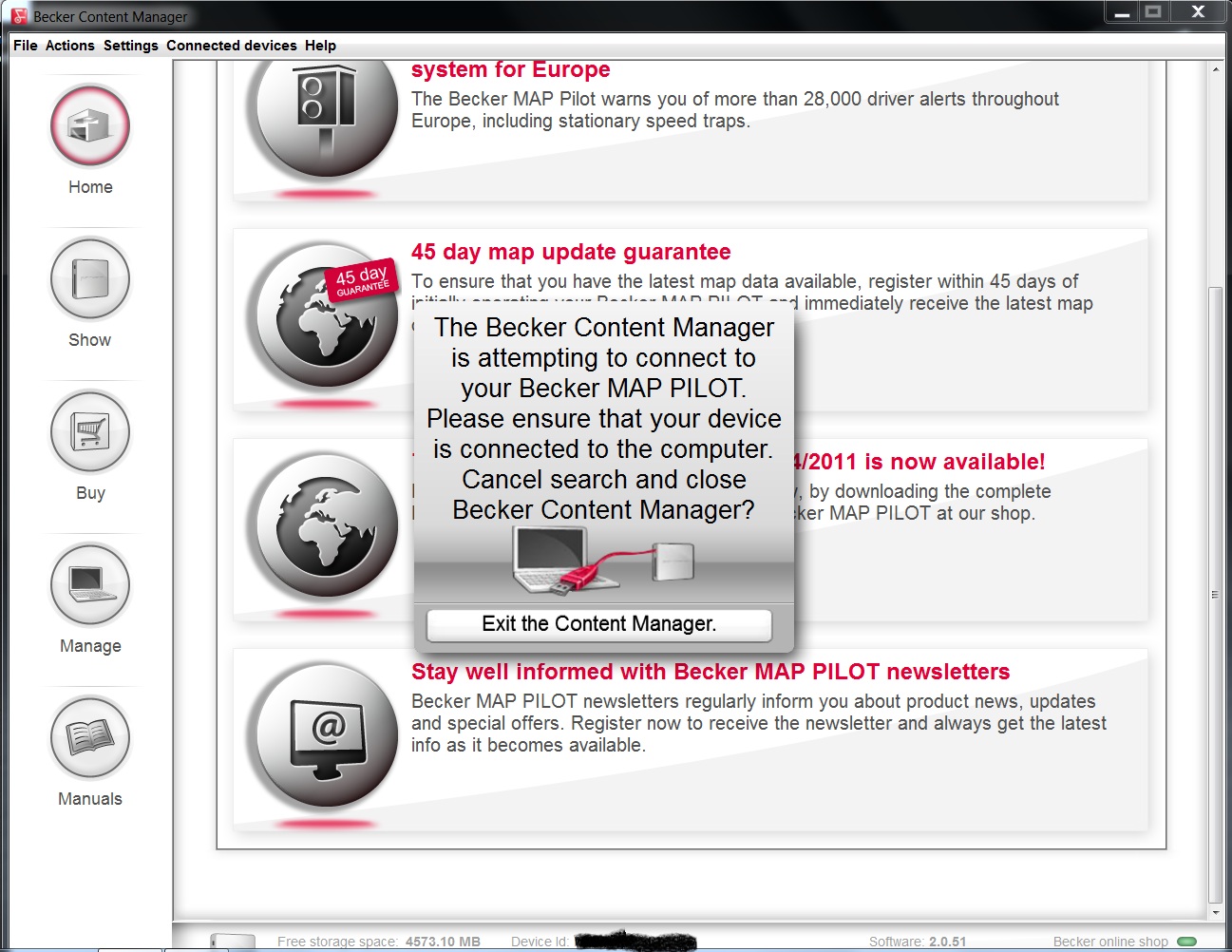Screen dimensions: 1232x952
Task: Open the 45 day map update guarantee heading
Action: 571,252
